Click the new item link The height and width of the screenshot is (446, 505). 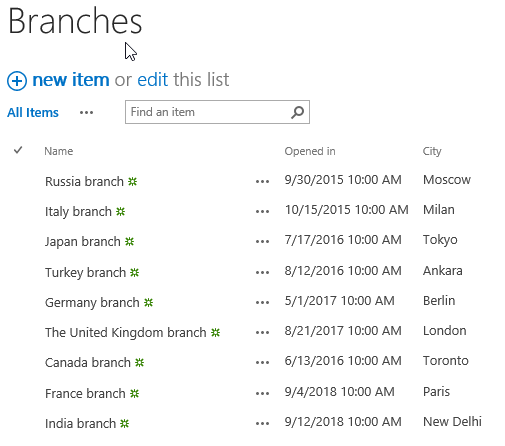pyautogui.click(x=71, y=80)
